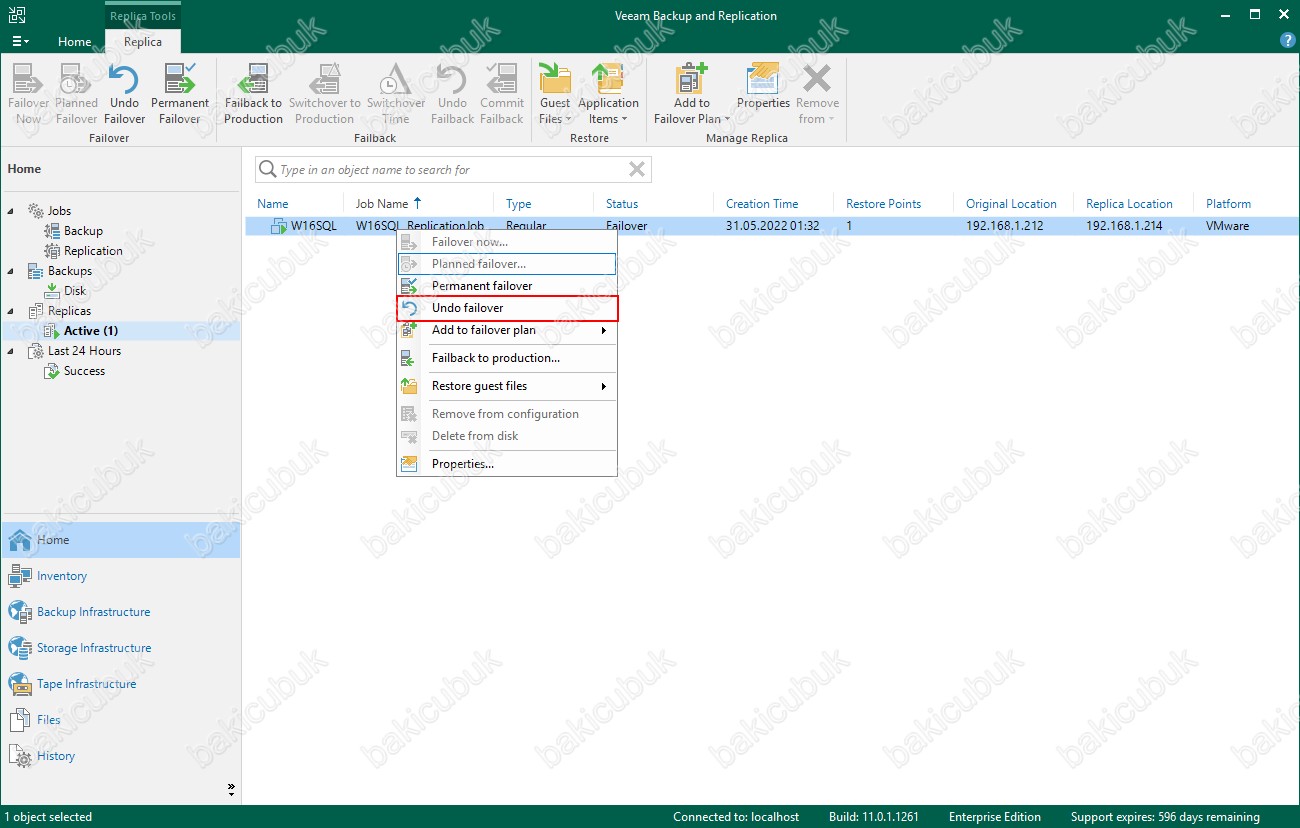
Task: Open the help question mark icon
Action: tap(1288, 41)
